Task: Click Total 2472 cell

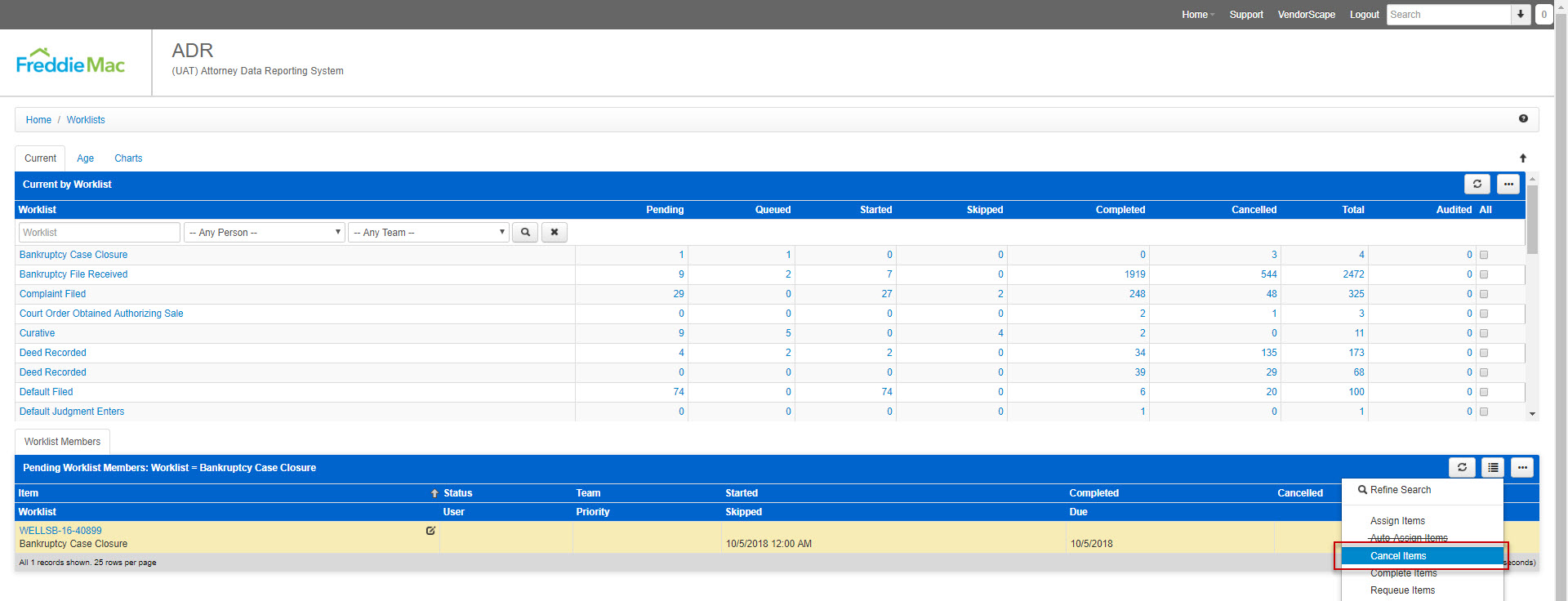Action: coord(1353,274)
